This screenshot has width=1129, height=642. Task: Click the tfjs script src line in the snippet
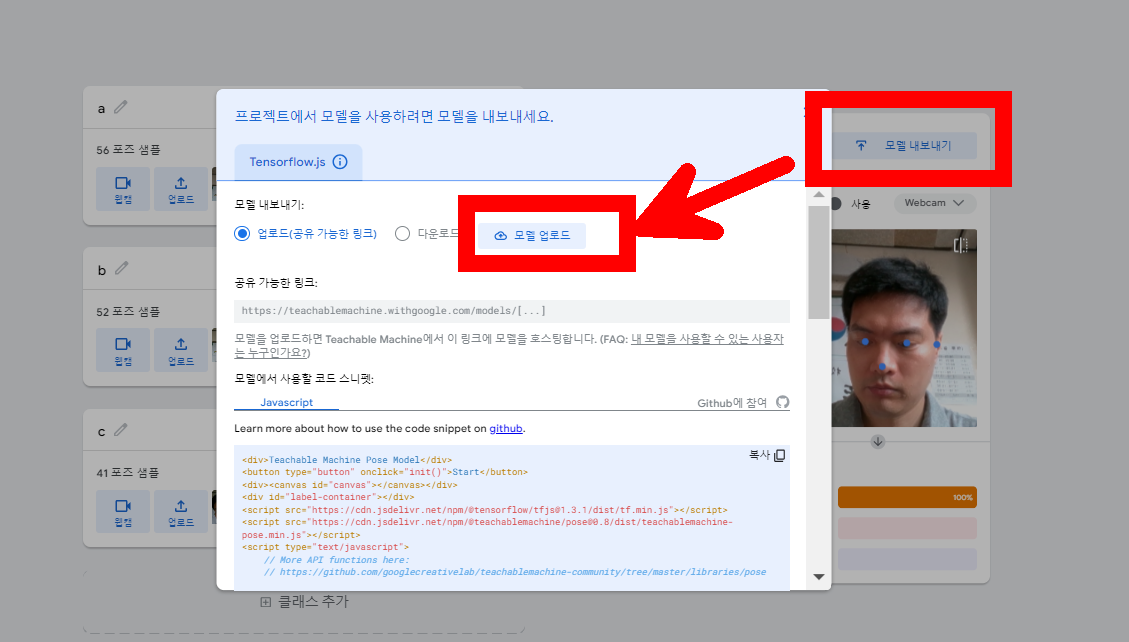click(x=485, y=510)
